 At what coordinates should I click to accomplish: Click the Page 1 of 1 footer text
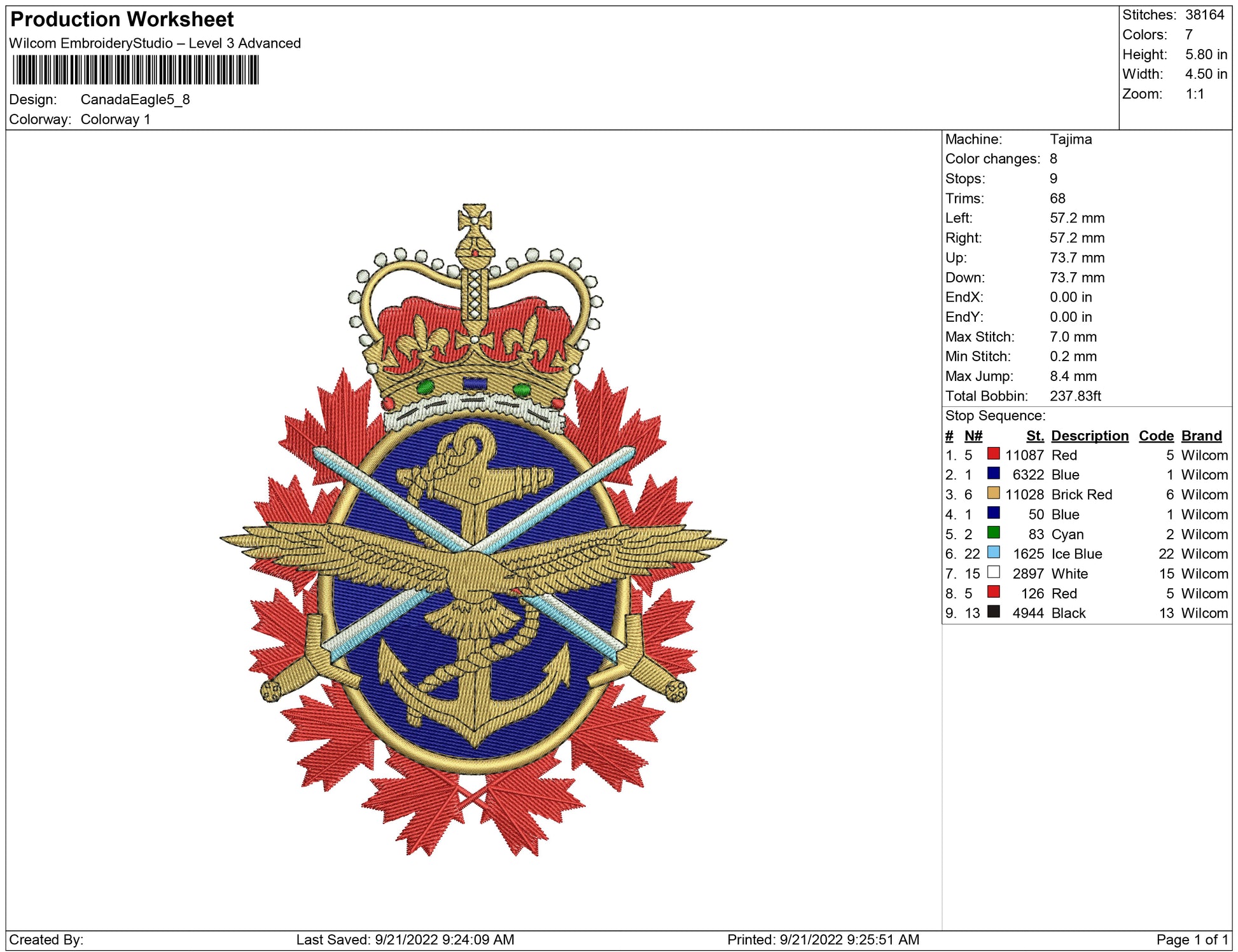coord(1192,939)
